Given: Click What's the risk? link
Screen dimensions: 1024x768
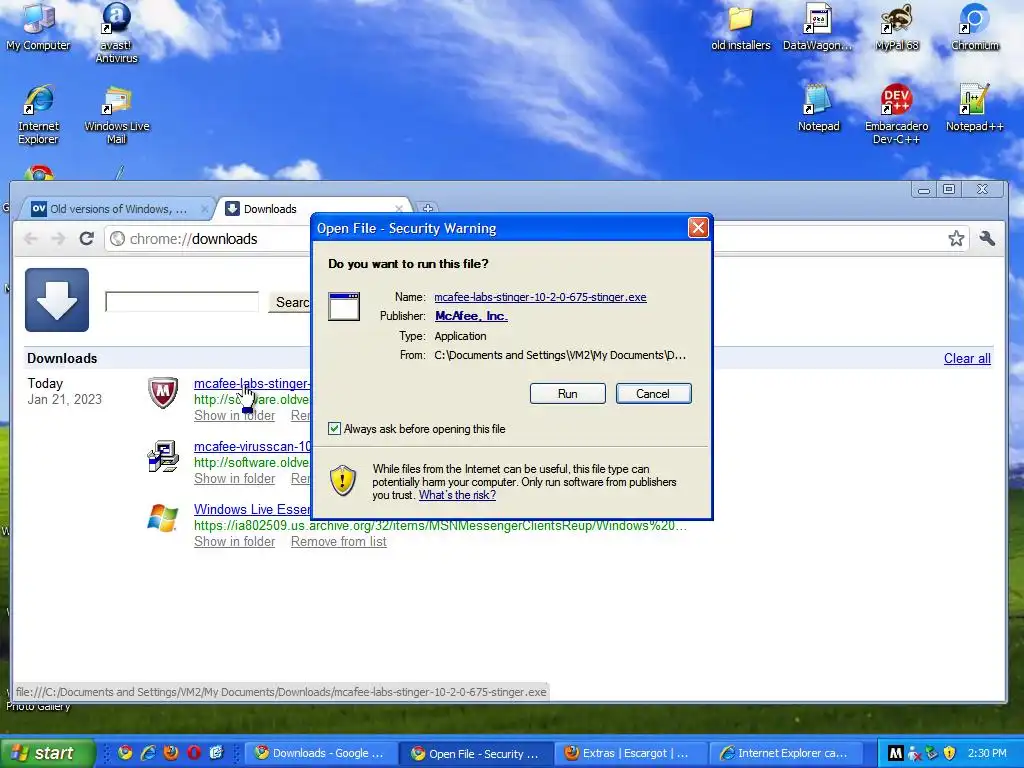Looking at the screenshot, I should point(457,495).
